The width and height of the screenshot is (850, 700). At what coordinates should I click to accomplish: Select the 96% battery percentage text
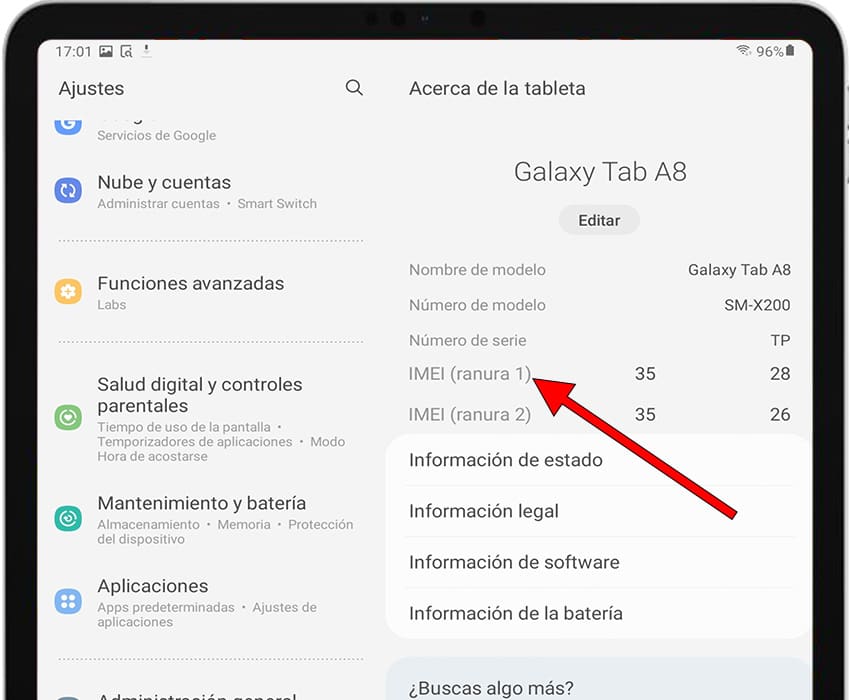(770, 52)
